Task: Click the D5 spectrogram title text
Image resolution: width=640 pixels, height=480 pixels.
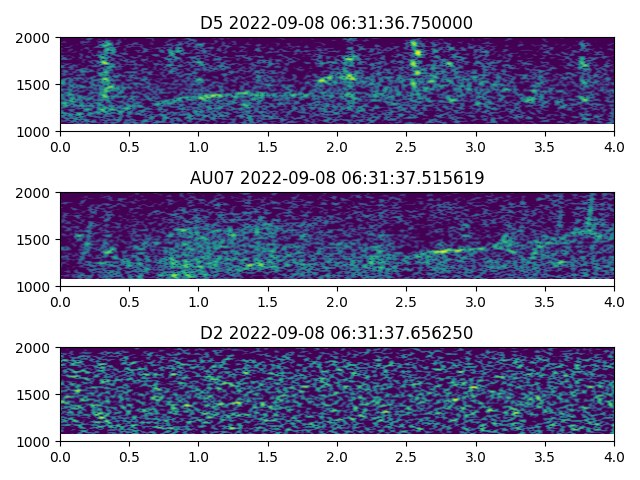Action: click(336, 23)
